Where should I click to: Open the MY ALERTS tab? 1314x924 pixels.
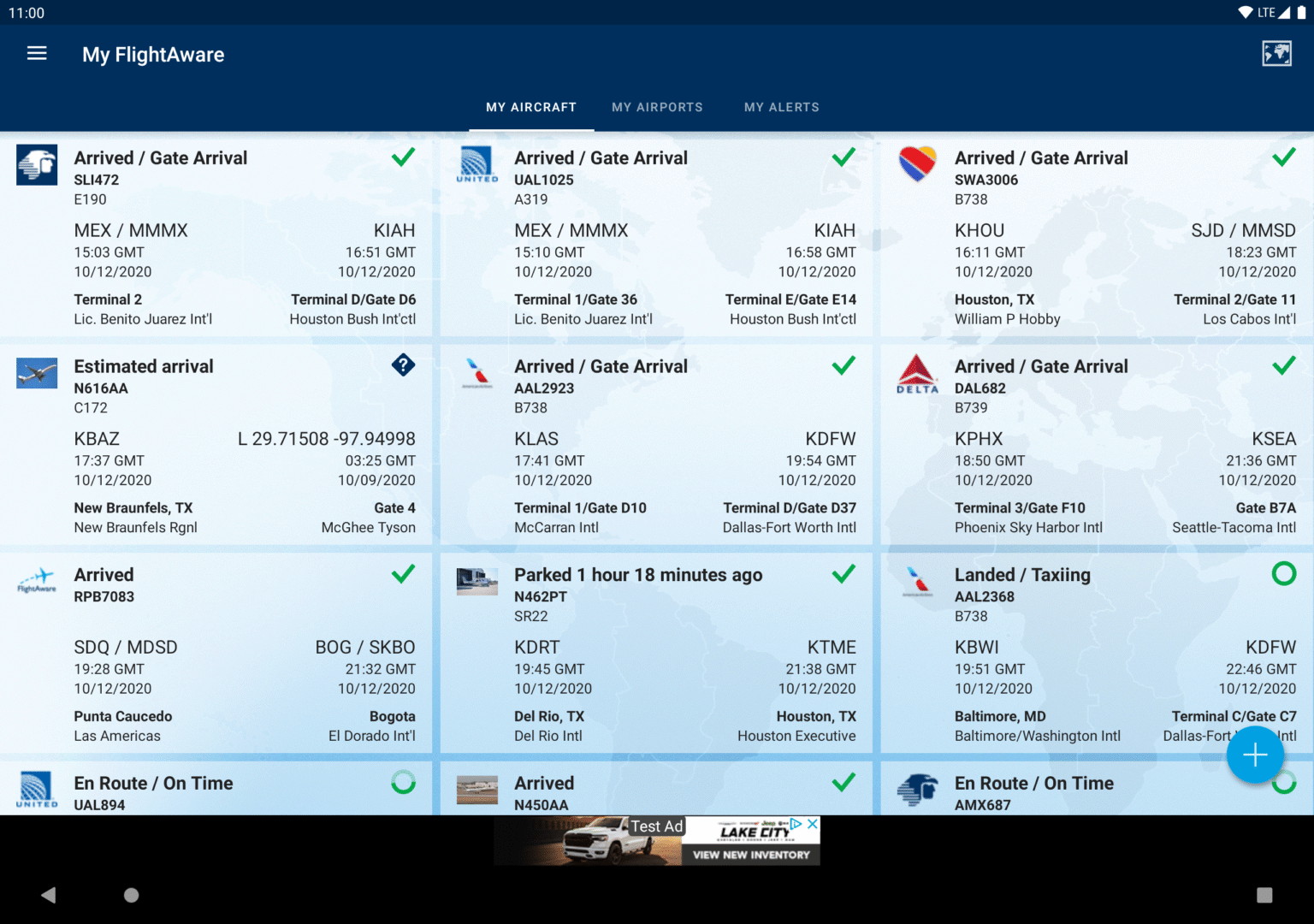(781, 107)
